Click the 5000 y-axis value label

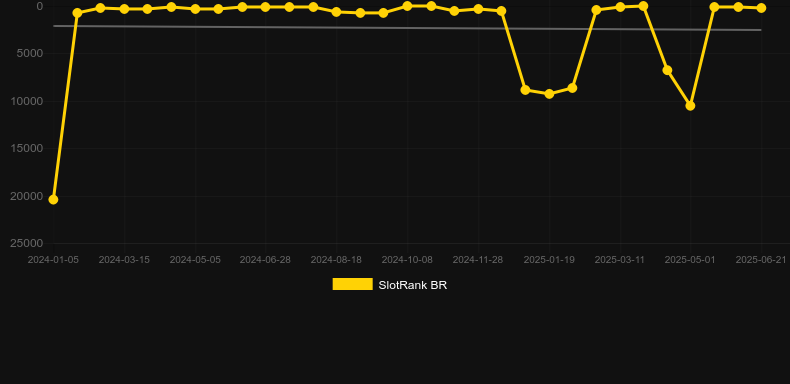point(30,53)
